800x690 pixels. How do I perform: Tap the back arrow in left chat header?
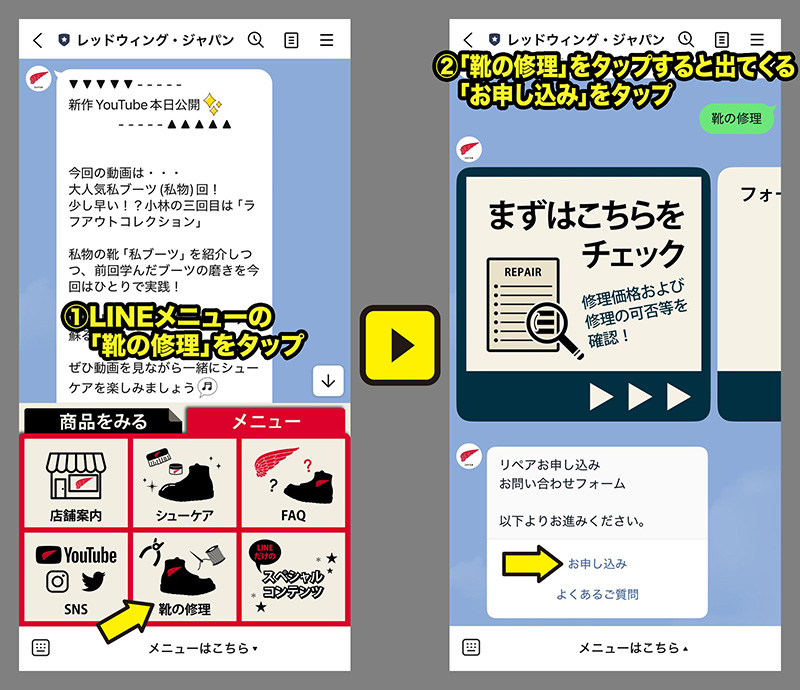38,41
